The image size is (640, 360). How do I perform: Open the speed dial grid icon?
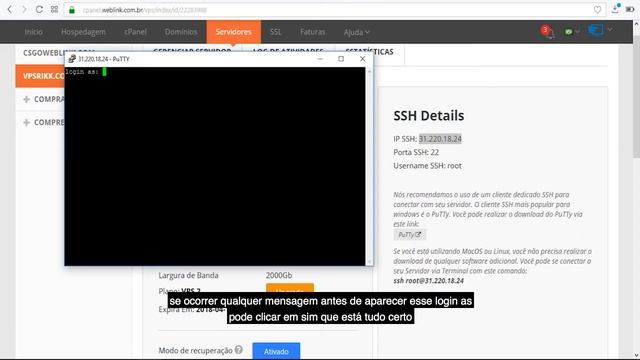pos(54,9)
